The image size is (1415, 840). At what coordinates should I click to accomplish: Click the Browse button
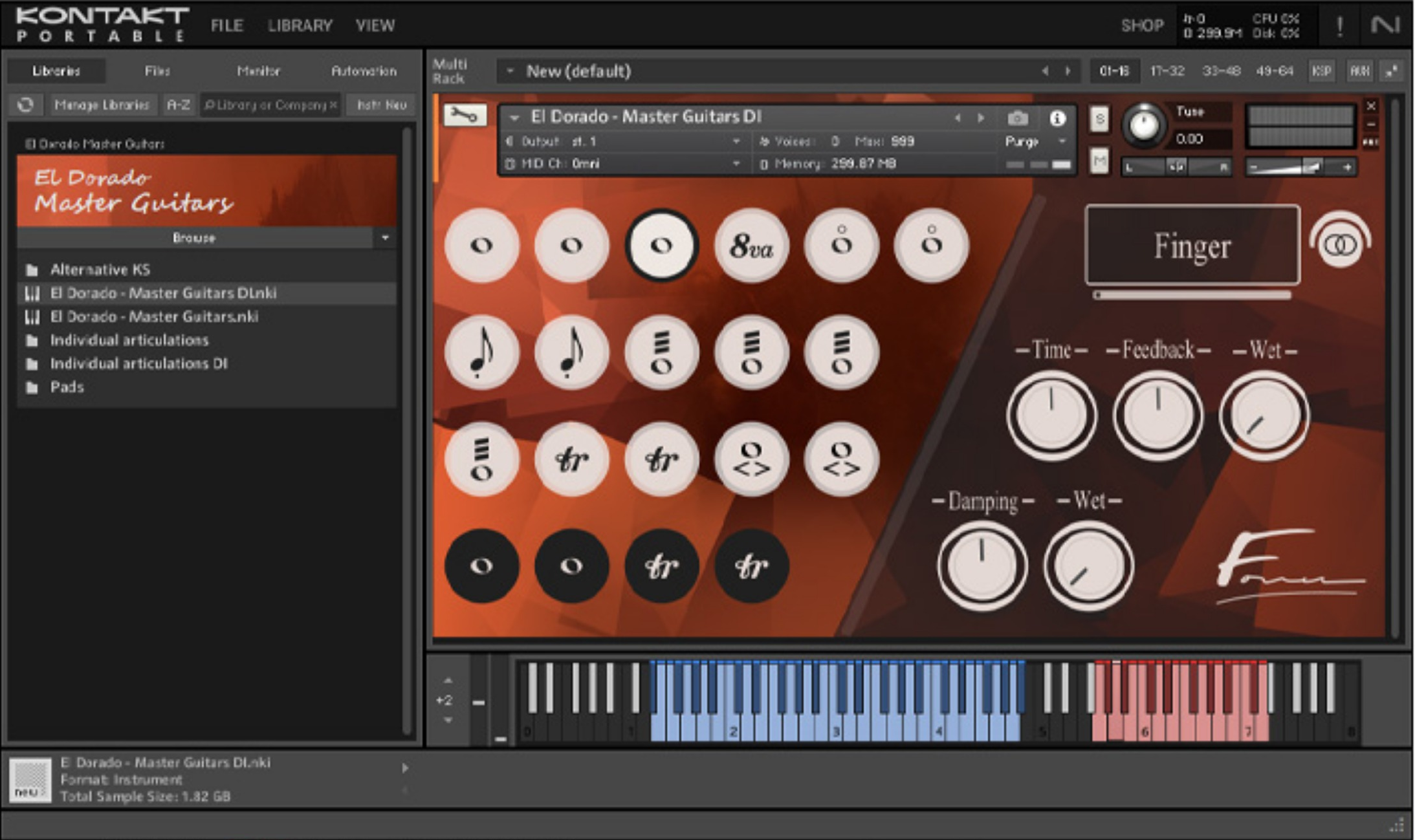194,238
